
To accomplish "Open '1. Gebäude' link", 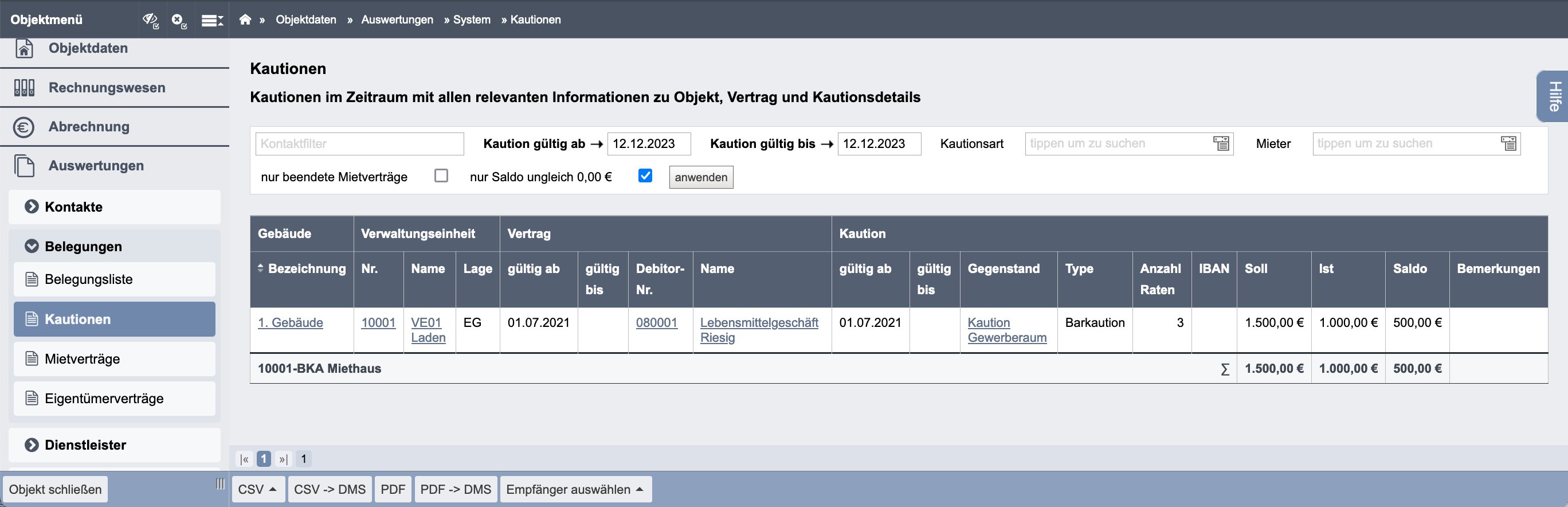I will 291,323.
